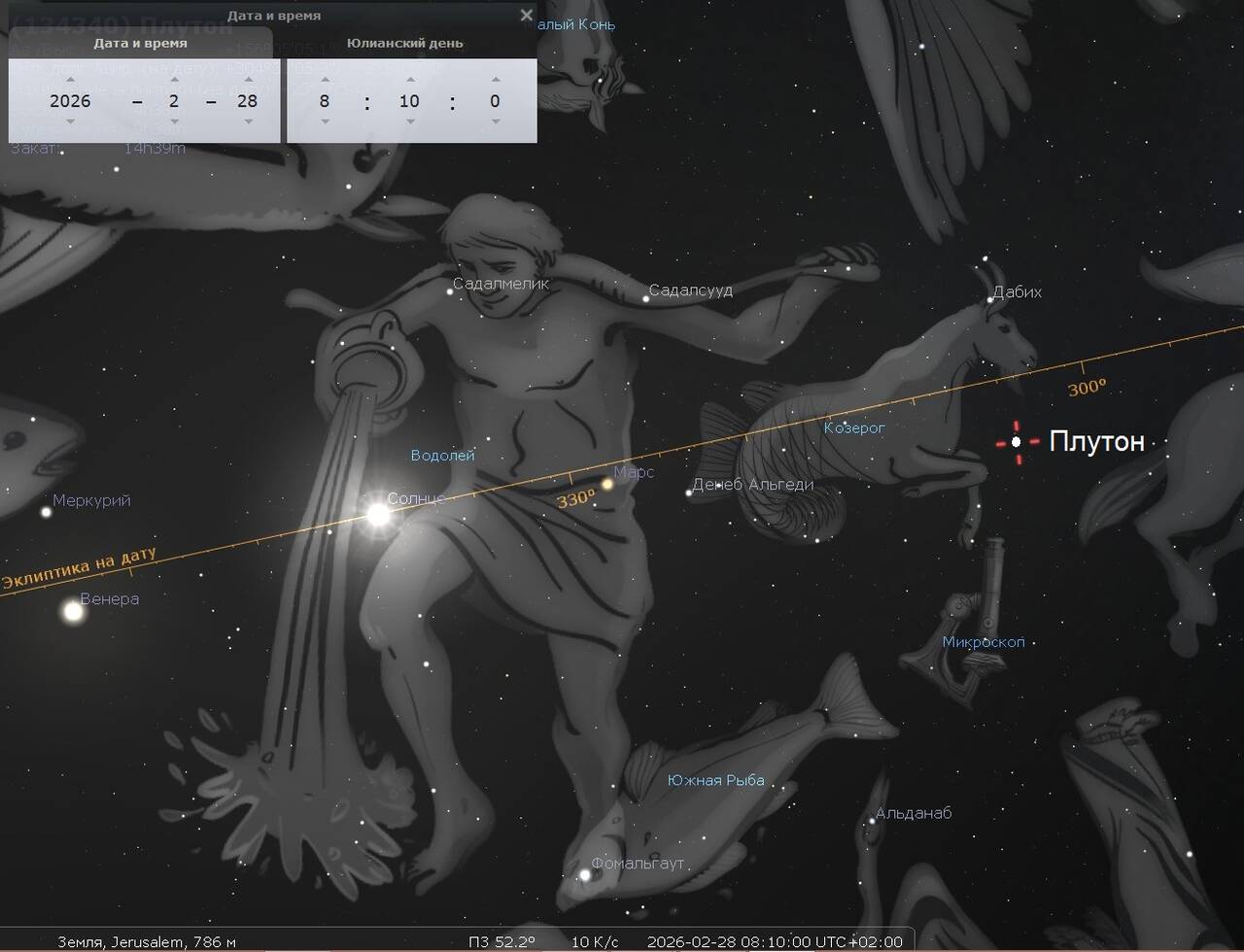Select the planet Mars (Марс)
The width and height of the screenshot is (1244, 952).
(607, 483)
